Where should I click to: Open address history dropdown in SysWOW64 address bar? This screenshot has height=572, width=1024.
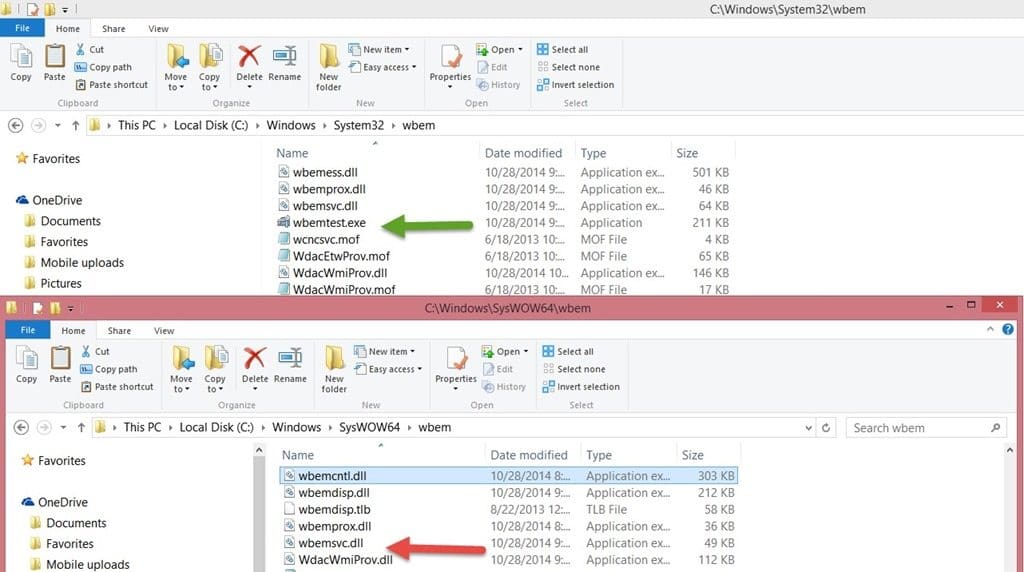tap(808, 428)
